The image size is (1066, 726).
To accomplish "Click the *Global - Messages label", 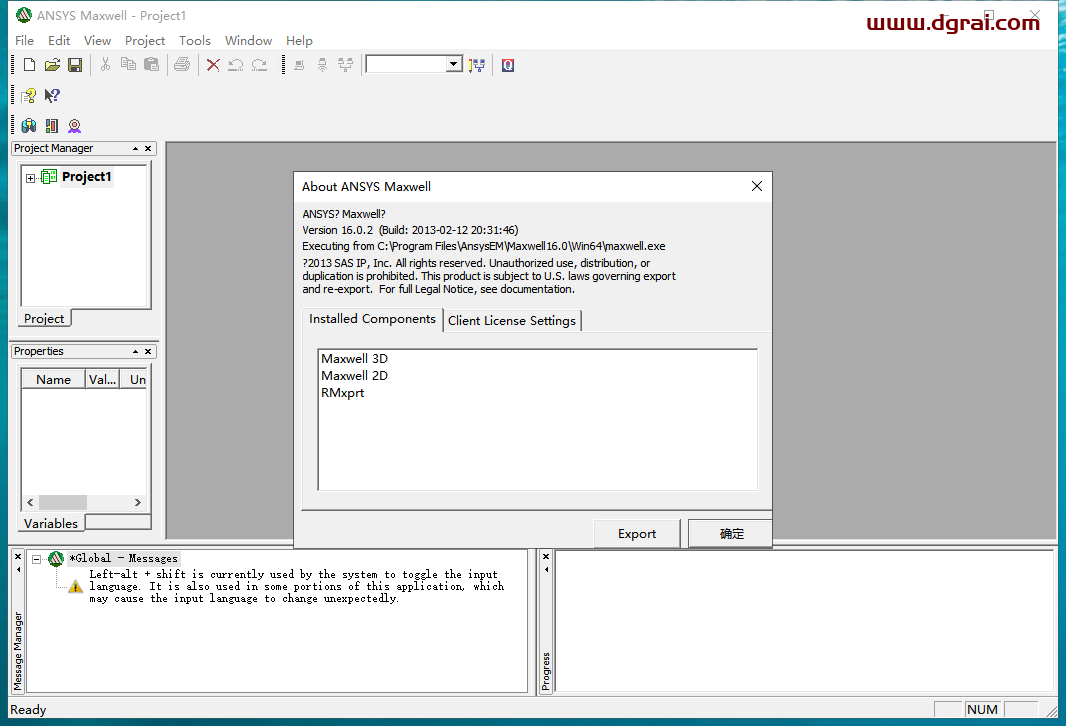I will pos(123,558).
